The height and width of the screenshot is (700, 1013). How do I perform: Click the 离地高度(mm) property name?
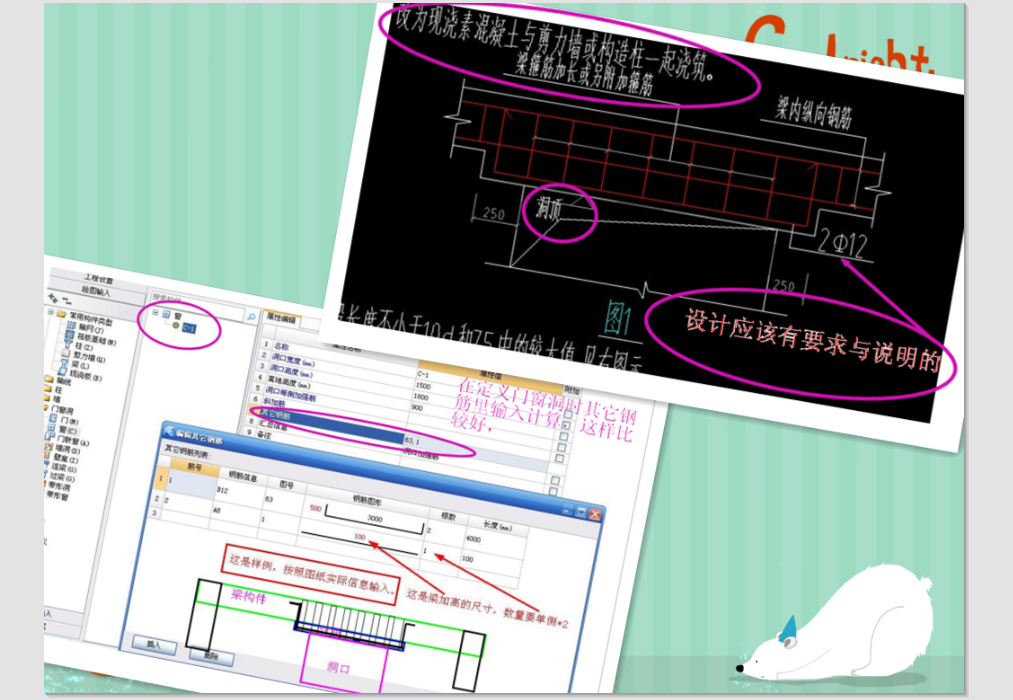coord(289,382)
